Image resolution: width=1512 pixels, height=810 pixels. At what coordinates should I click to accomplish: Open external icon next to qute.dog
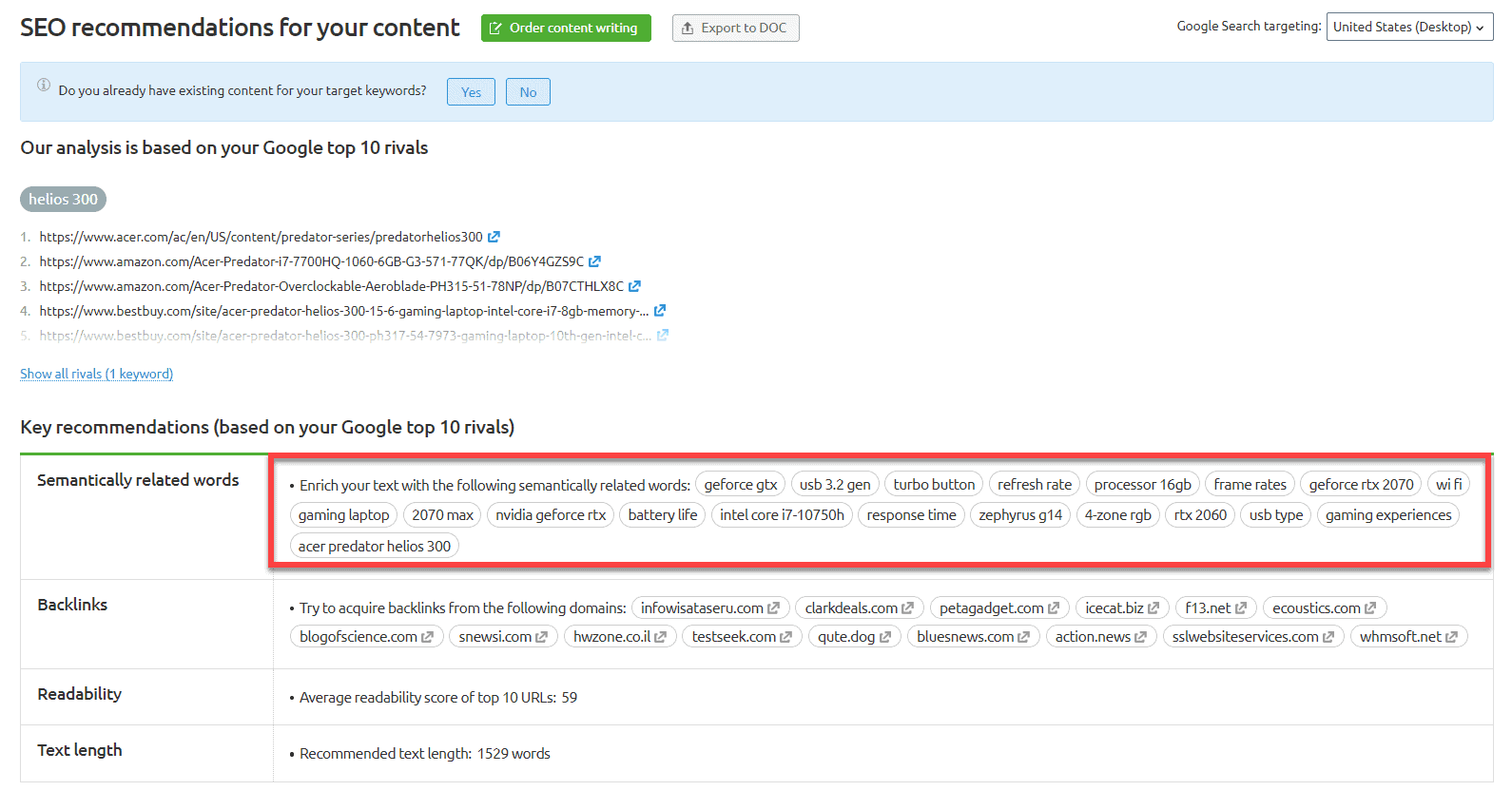click(x=884, y=637)
